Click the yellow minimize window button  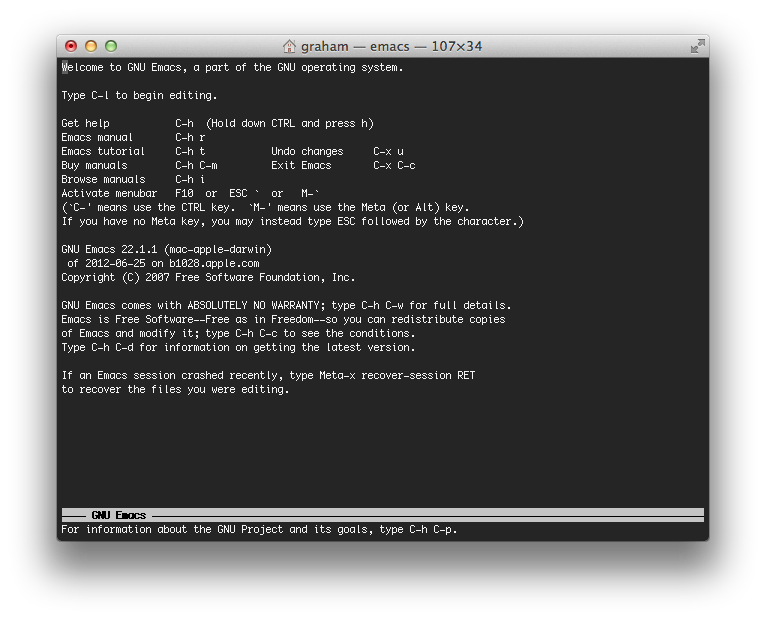(x=91, y=46)
